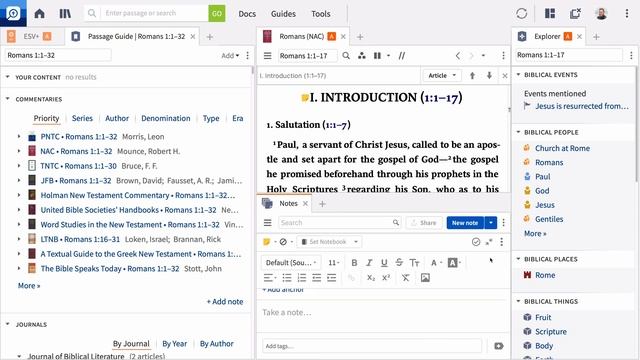Open the Article navigation dropdown
This screenshot has width=640, height=360.
pos(442,76)
